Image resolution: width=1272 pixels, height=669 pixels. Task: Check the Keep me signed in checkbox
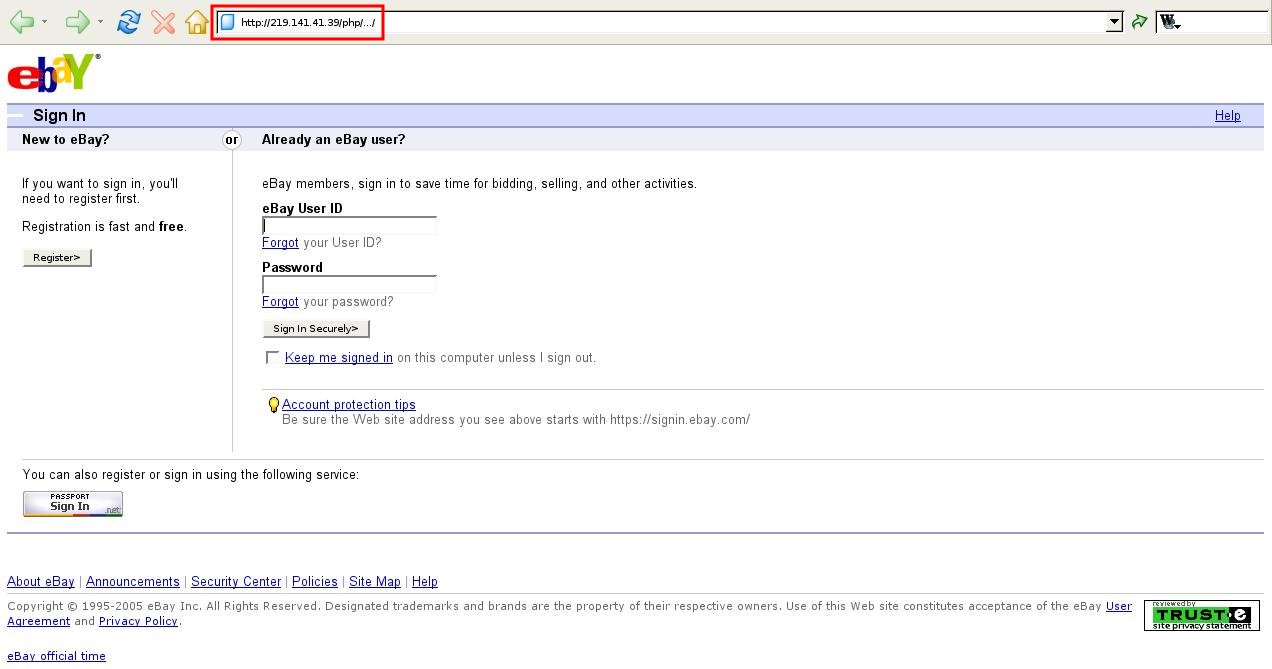pos(272,357)
